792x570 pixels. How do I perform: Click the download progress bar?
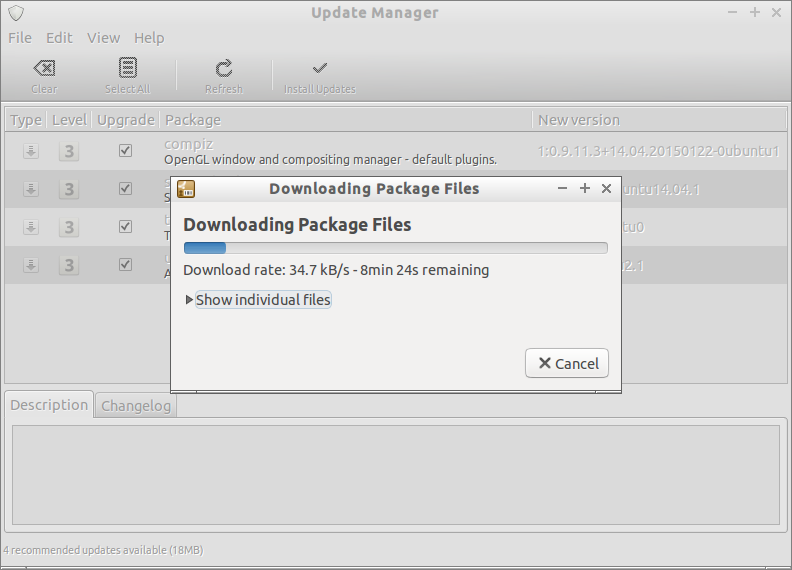coord(395,248)
